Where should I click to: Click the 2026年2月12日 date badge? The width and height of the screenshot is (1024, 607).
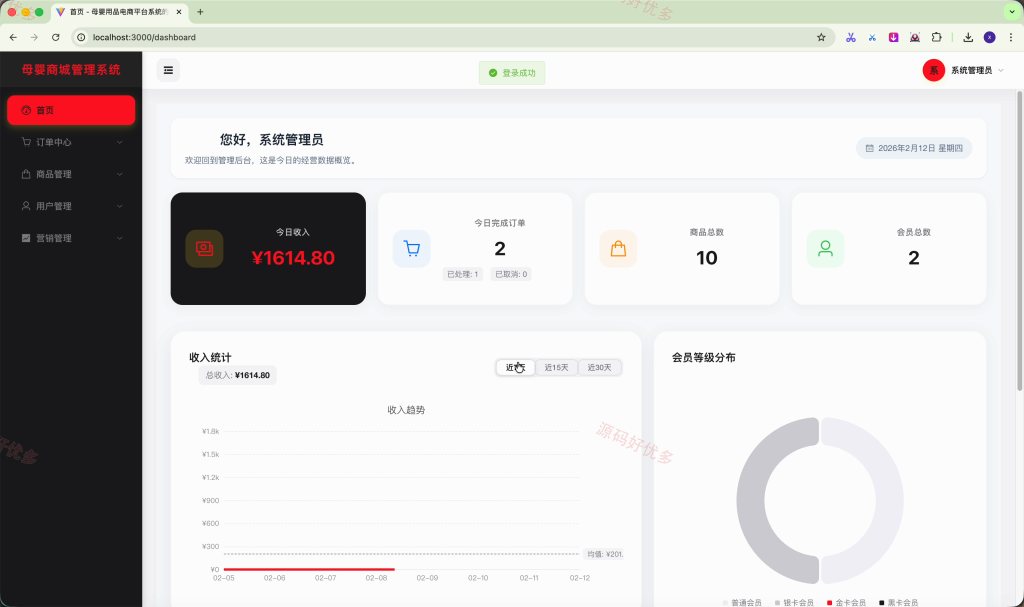pos(914,148)
